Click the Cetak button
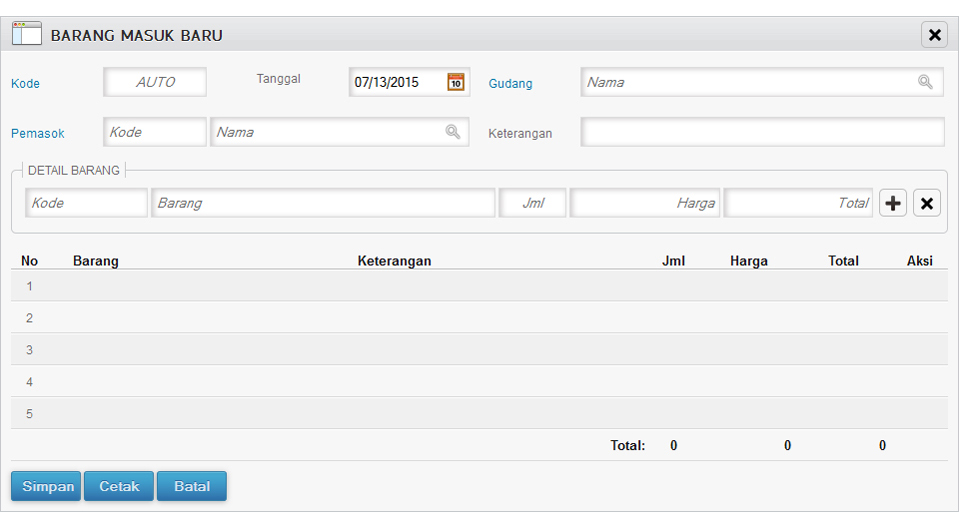959x529 pixels. click(x=119, y=486)
